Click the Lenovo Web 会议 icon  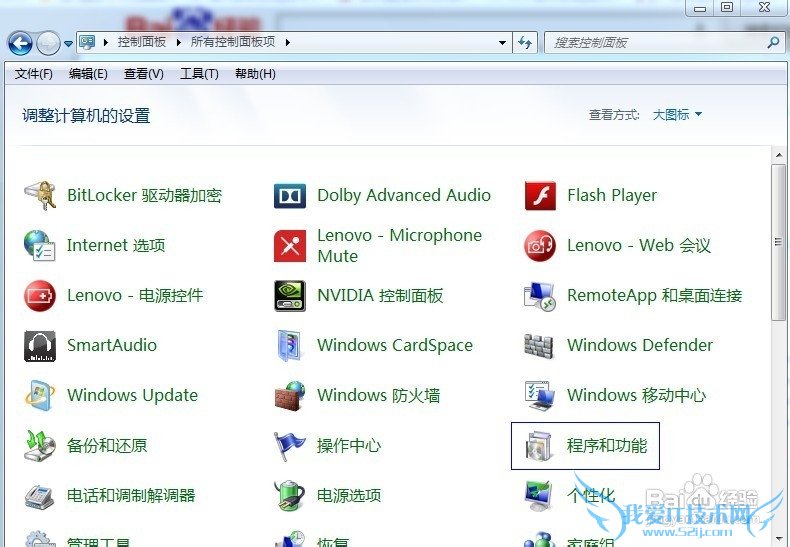(540, 246)
